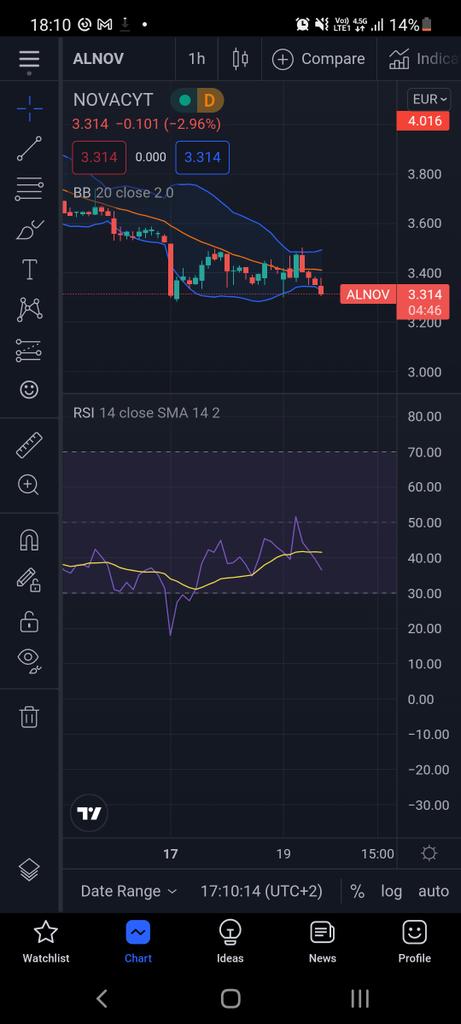The width and height of the screenshot is (461, 1024).
Task: Toggle percent scale mode
Action: (357, 891)
